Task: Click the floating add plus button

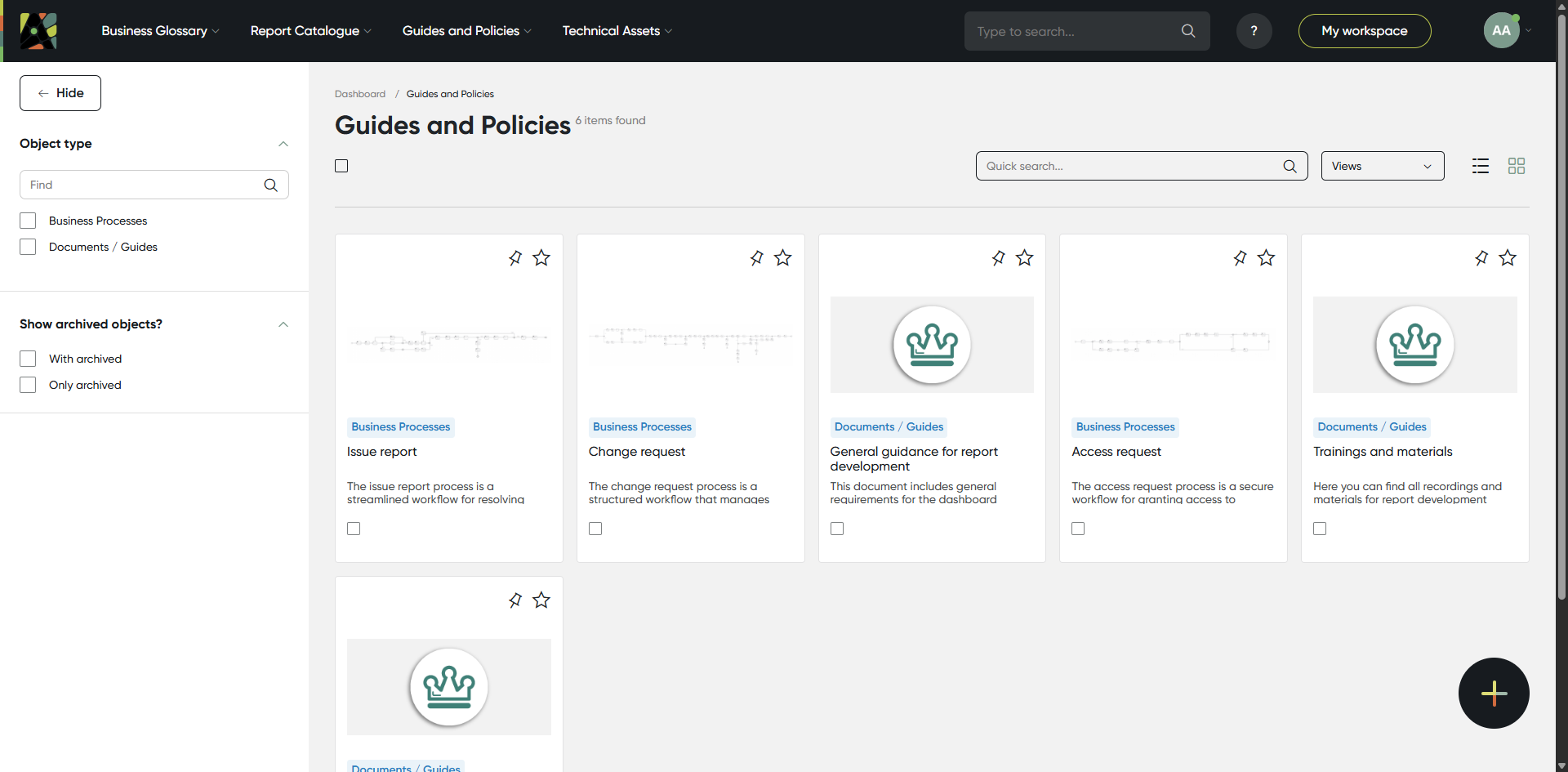Action: pyautogui.click(x=1493, y=693)
